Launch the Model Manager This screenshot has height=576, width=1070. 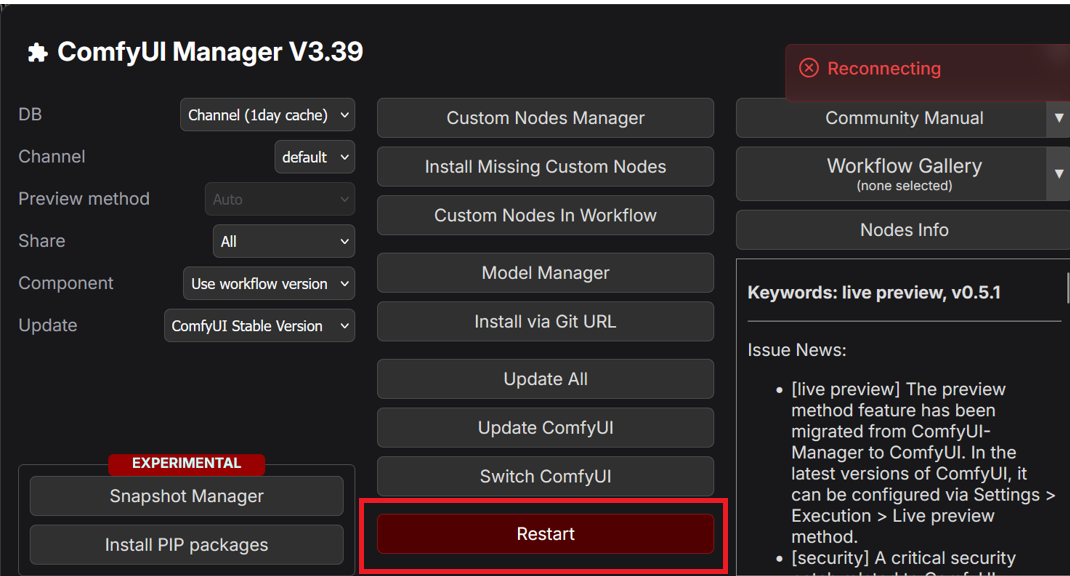coord(545,273)
